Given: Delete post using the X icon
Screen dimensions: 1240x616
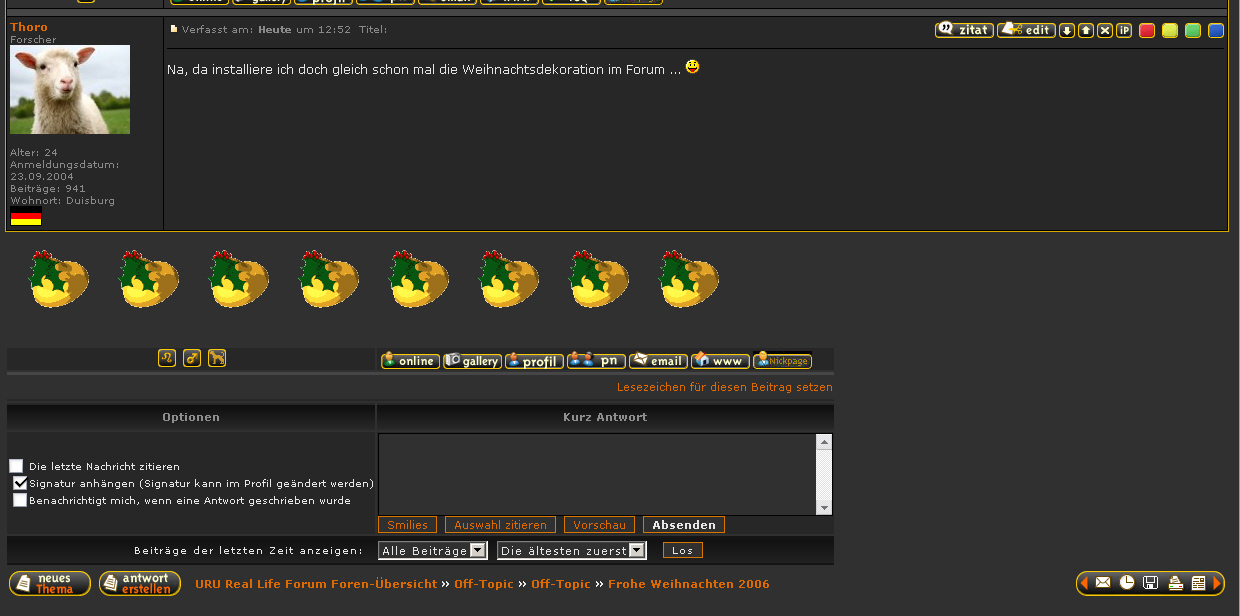Looking at the screenshot, I should (1105, 30).
